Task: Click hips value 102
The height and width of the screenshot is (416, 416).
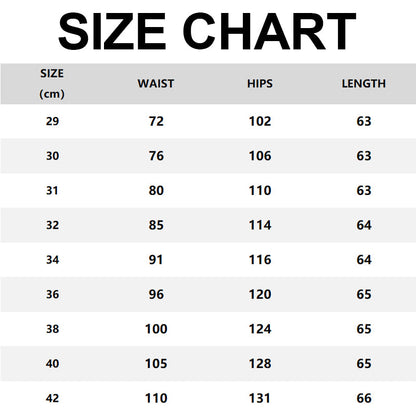Action: [x=260, y=121]
